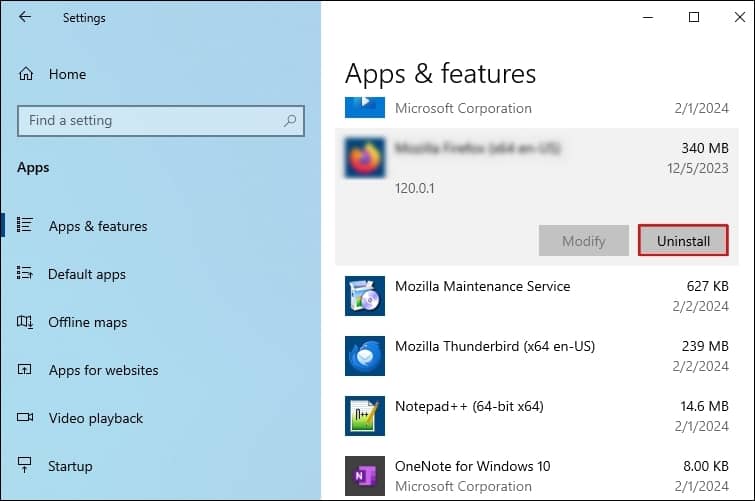Click the Mozilla Thunderbird app icon

(365, 356)
